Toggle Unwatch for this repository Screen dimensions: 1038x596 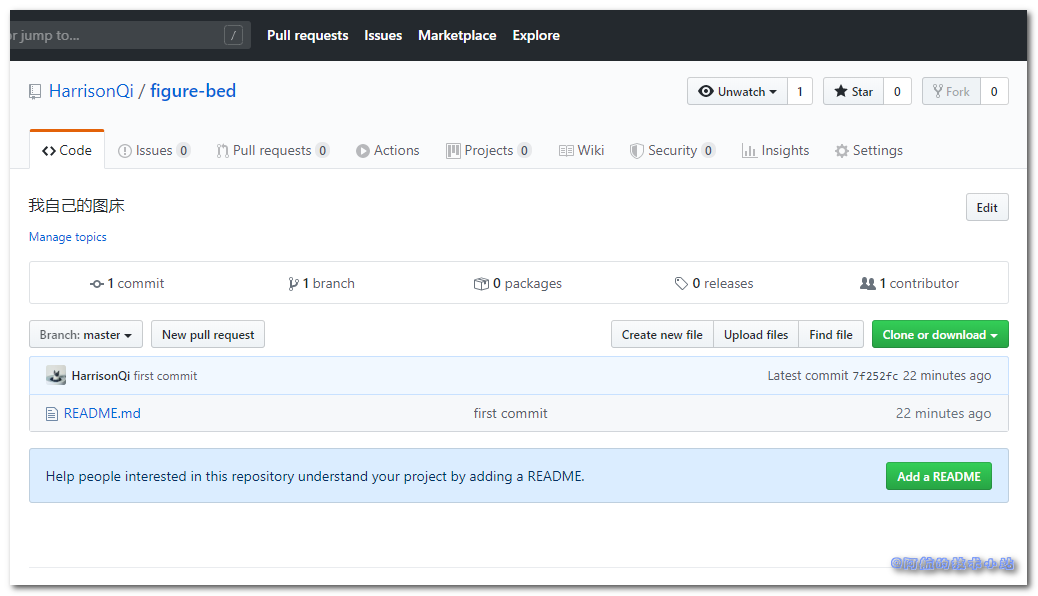[737, 92]
